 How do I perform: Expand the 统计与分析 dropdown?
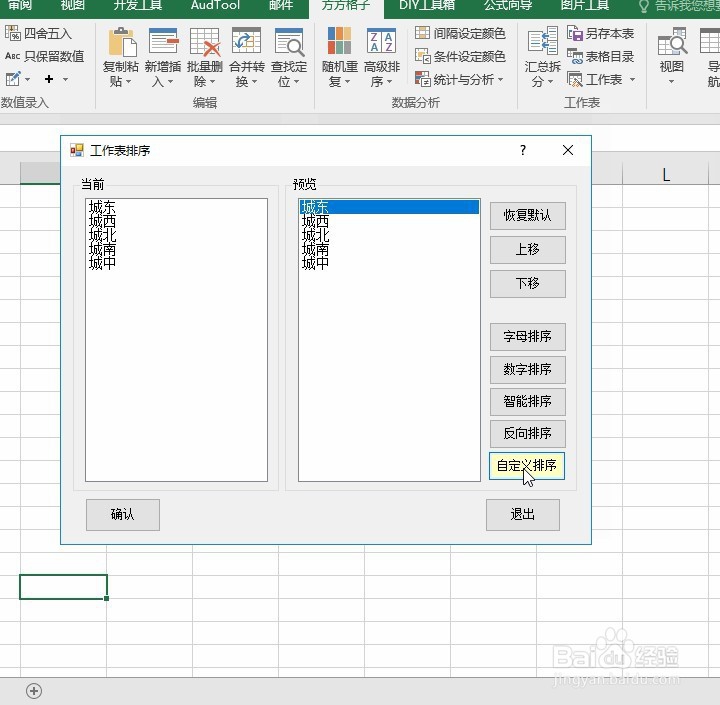click(x=501, y=79)
